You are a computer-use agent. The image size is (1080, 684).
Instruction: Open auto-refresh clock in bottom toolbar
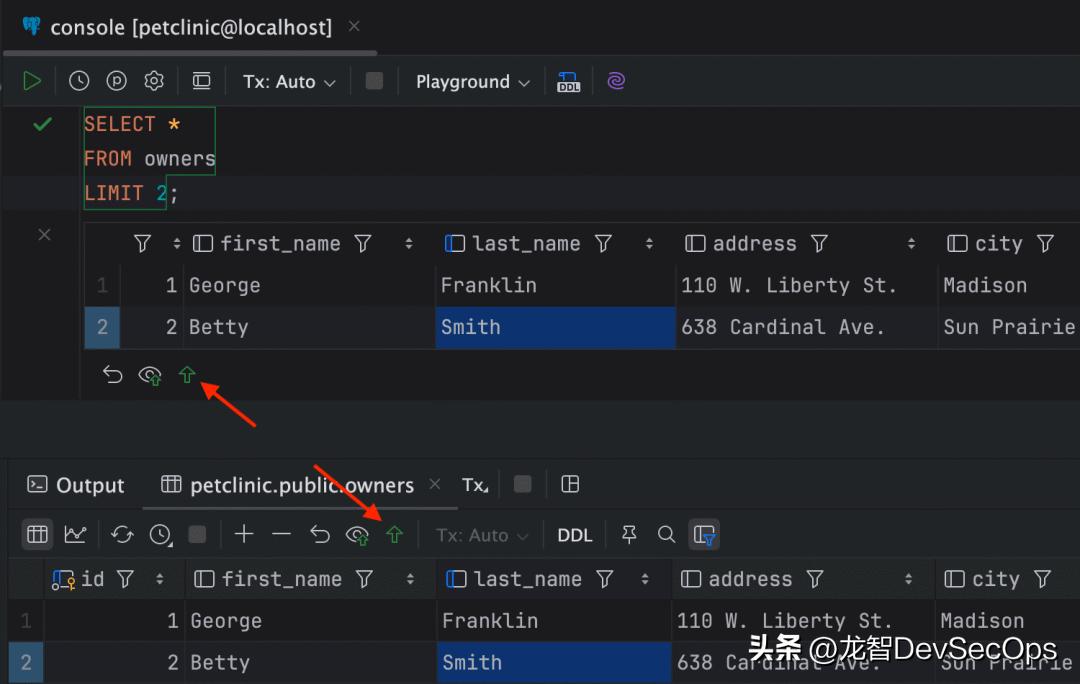click(x=160, y=535)
